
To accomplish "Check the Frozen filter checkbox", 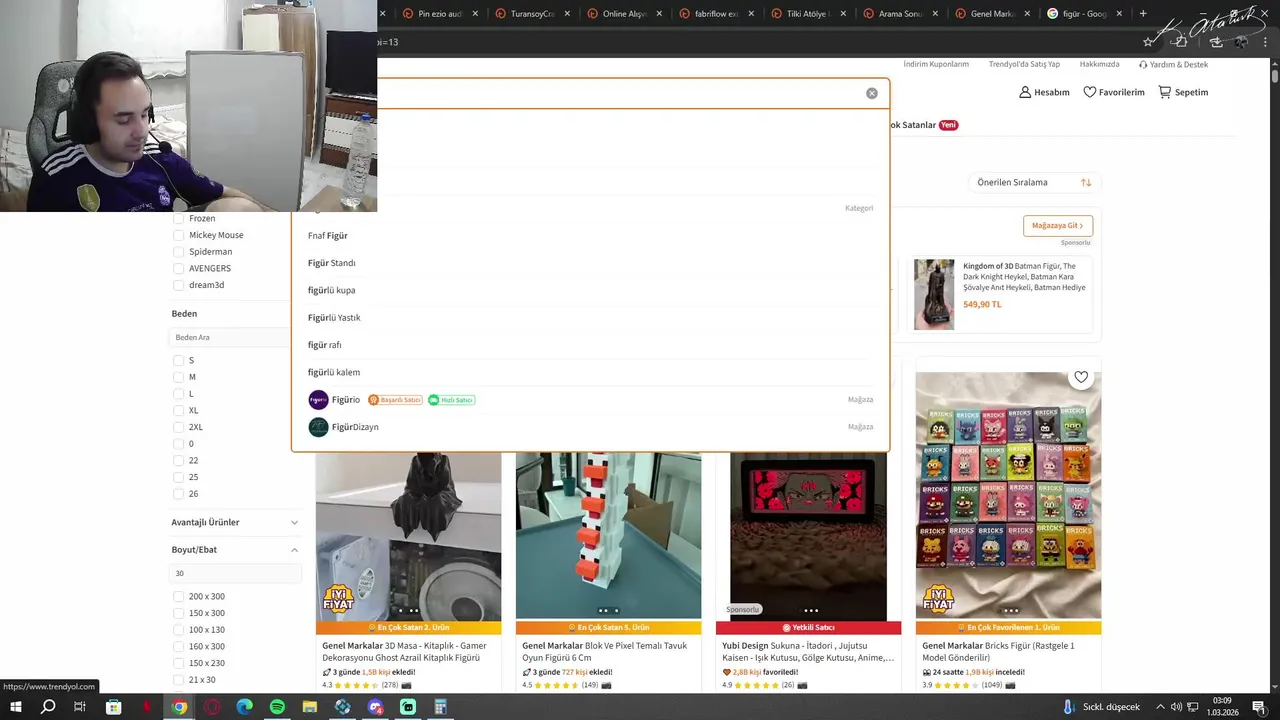I will 179,218.
